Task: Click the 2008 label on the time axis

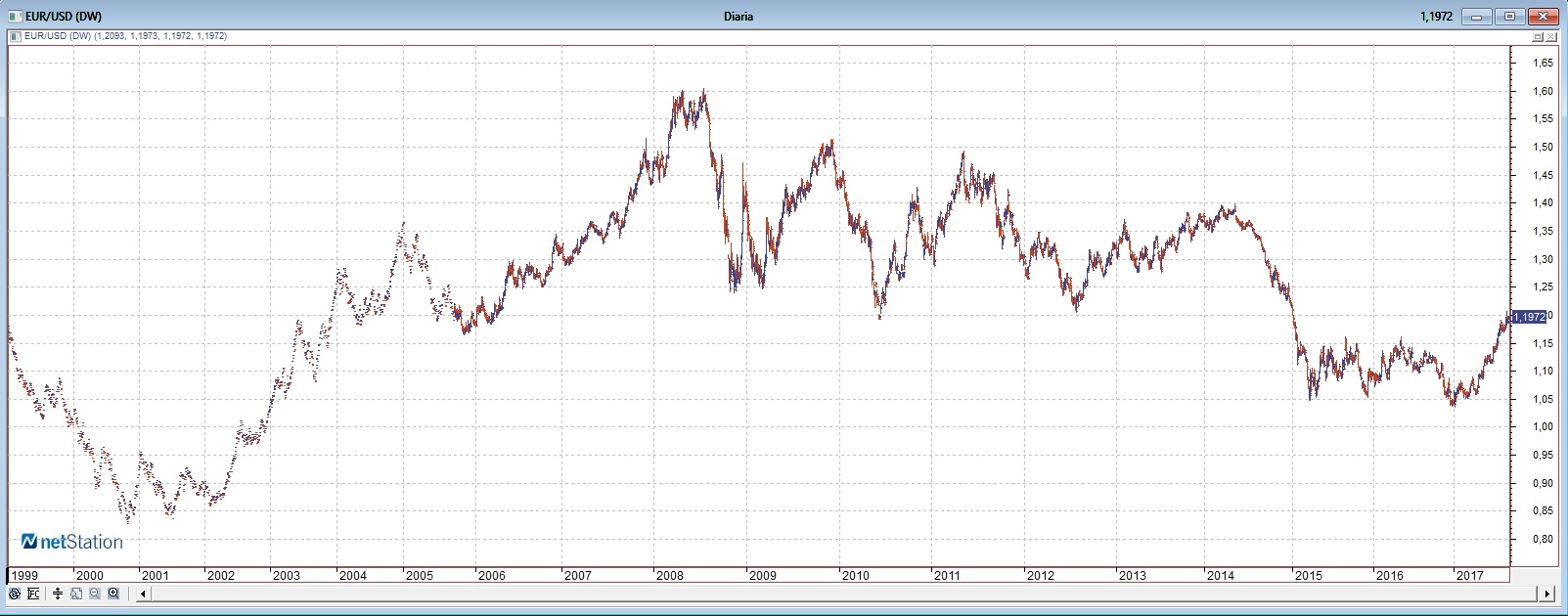Action: (x=669, y=575)
